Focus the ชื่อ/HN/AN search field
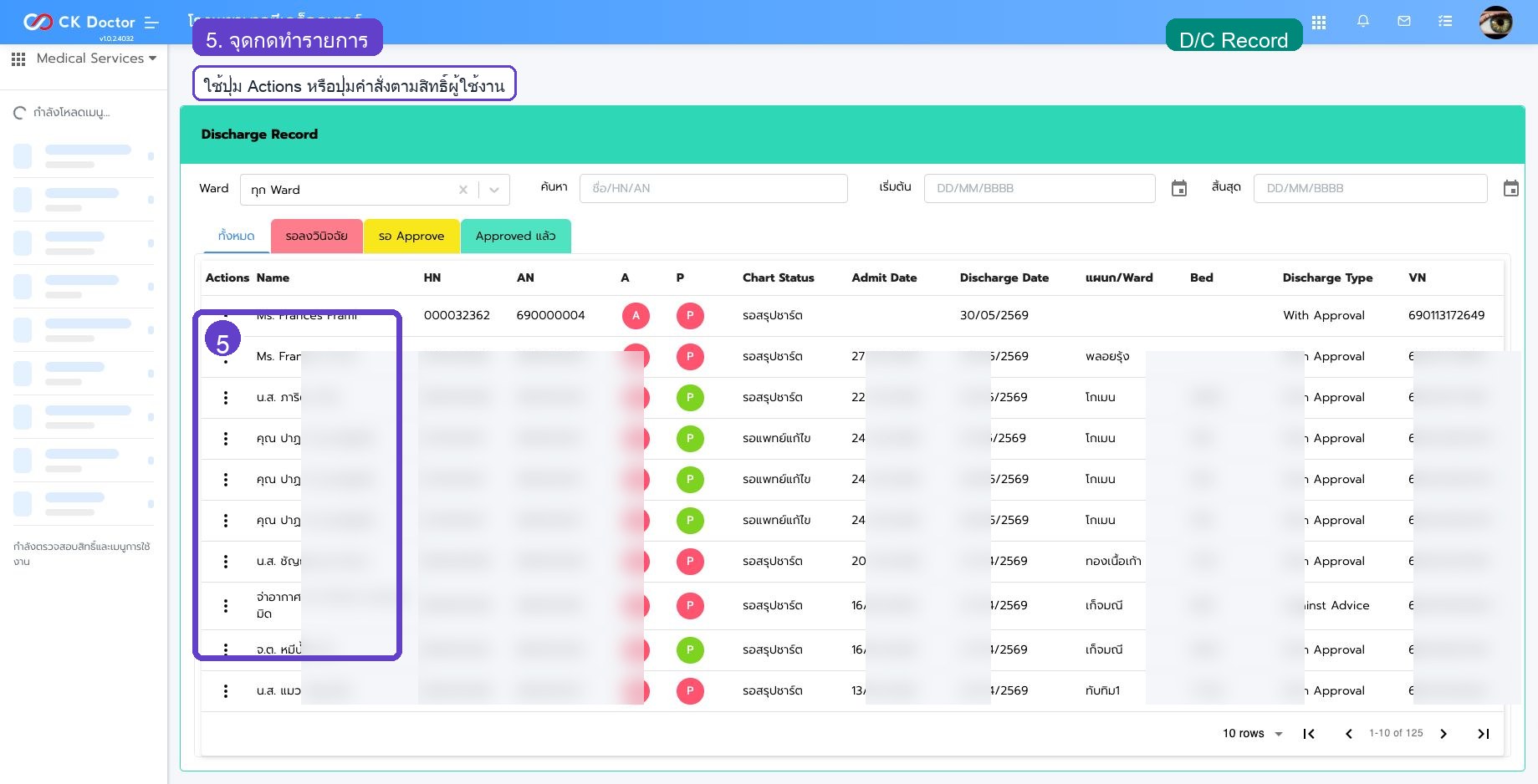 tap(713, 188)
